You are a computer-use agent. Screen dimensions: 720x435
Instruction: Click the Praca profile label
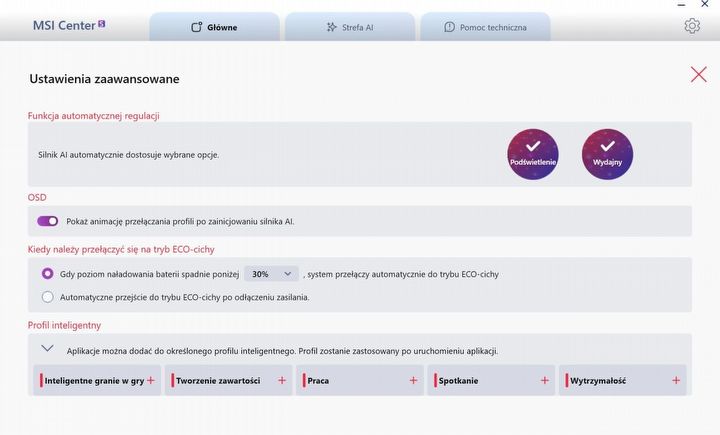click(x=319, y=381)
